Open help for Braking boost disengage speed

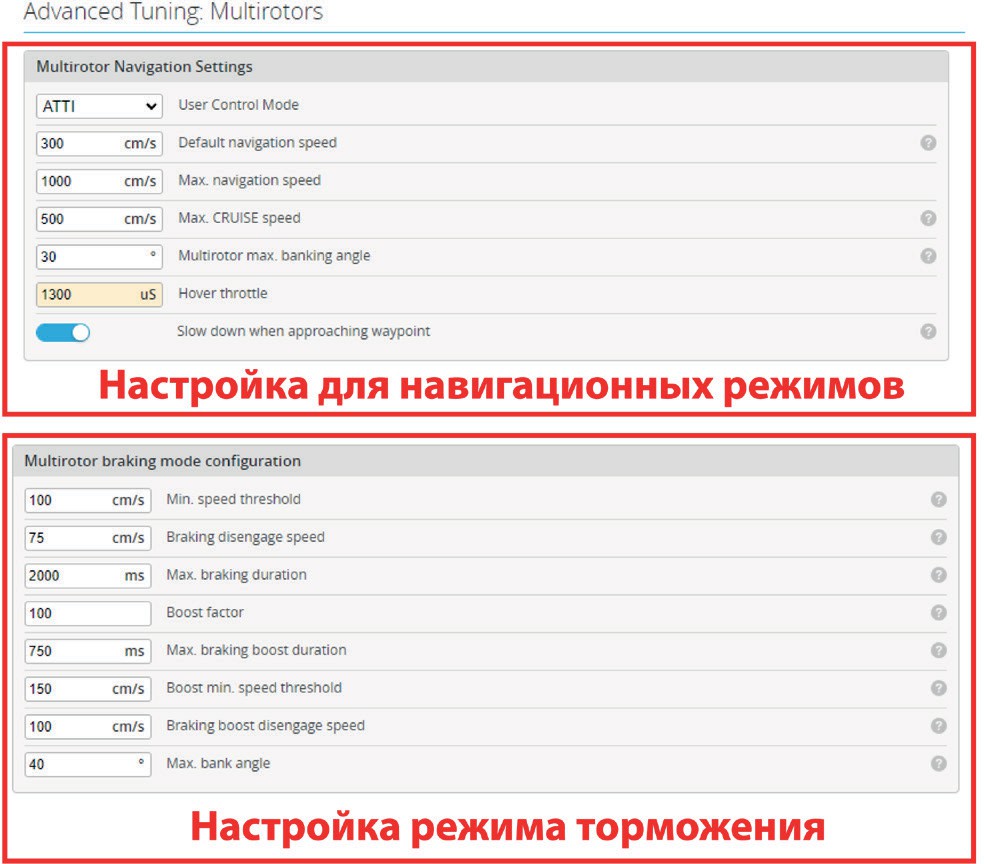(x=938, y=726)
